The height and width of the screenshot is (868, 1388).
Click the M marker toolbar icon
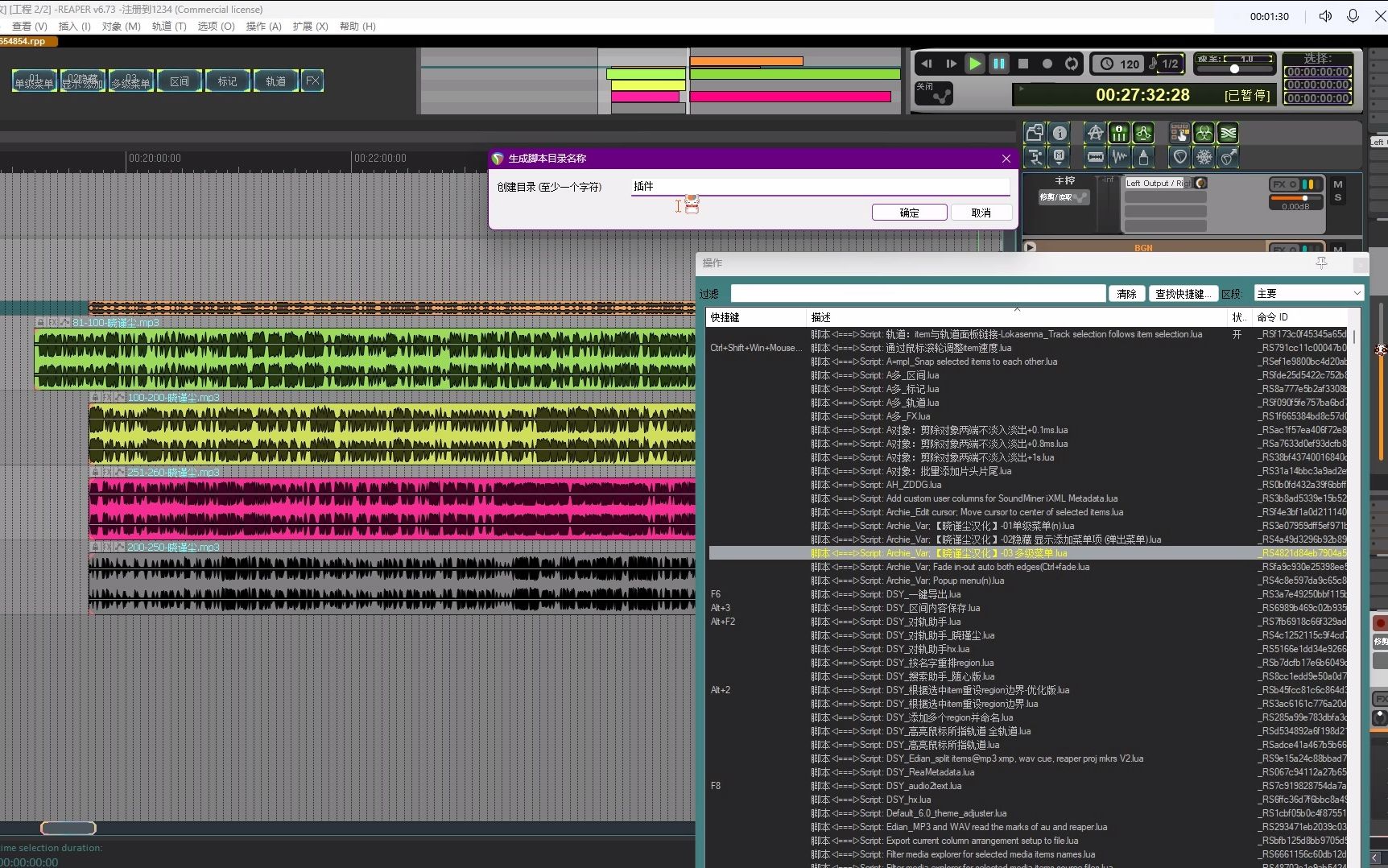coord(1060,156)
